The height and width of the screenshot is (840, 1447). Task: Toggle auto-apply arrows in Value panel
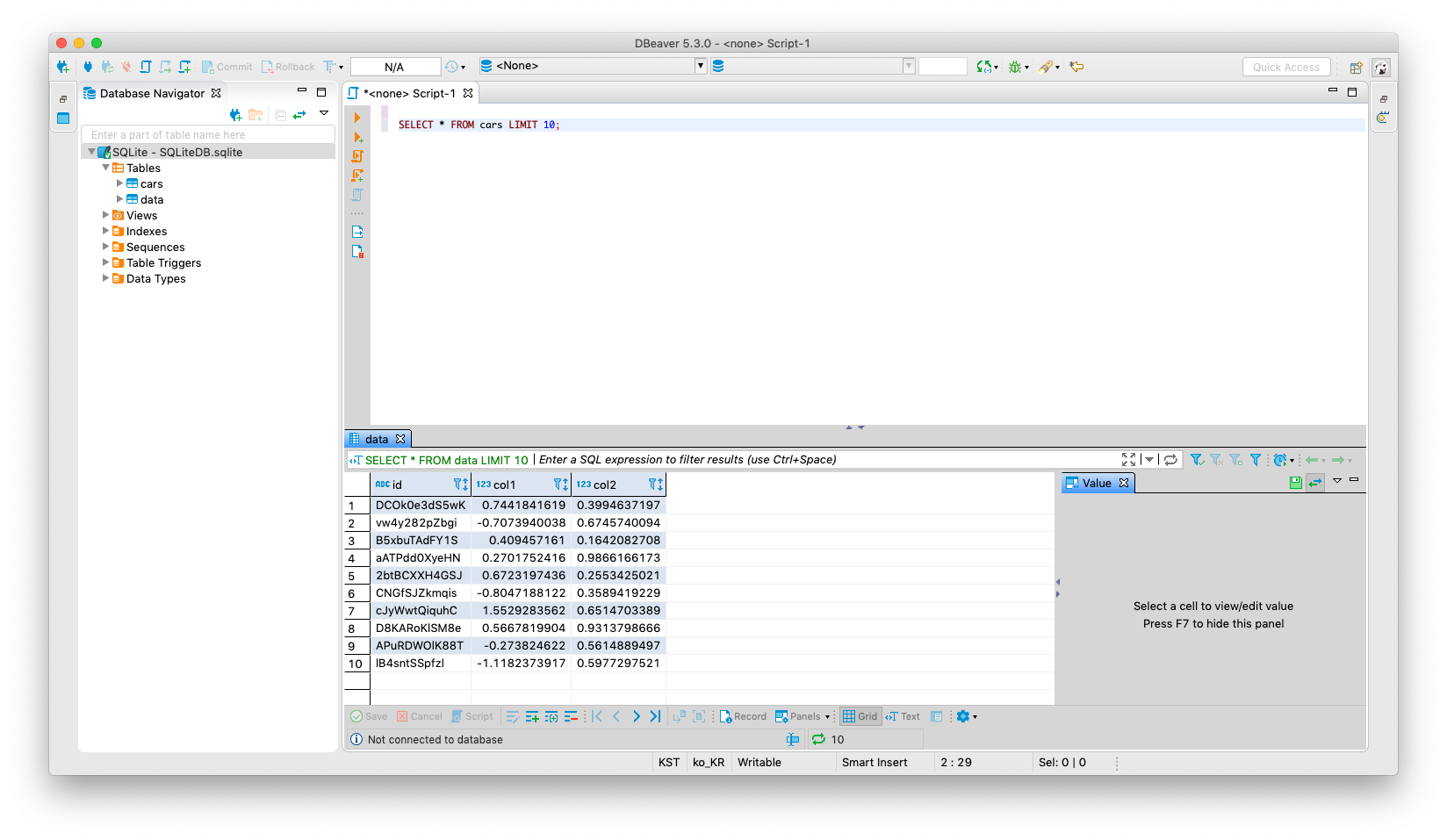point(1315,483)
